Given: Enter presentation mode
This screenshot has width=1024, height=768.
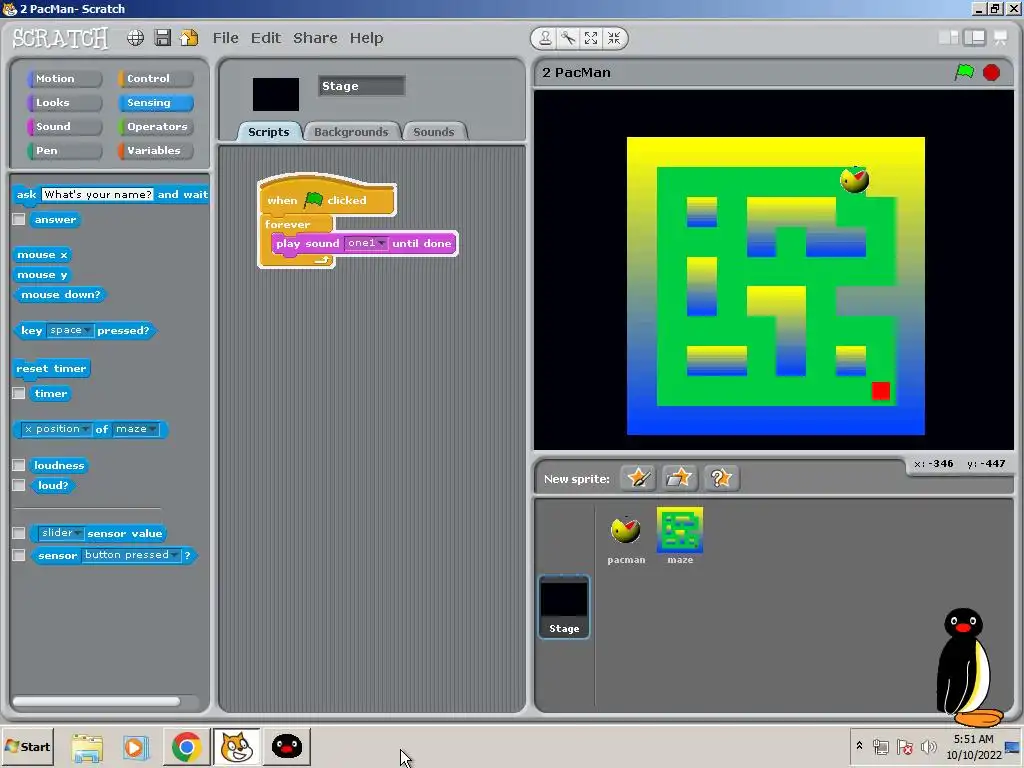Looking at the screenshot, I should [1000, 38].
